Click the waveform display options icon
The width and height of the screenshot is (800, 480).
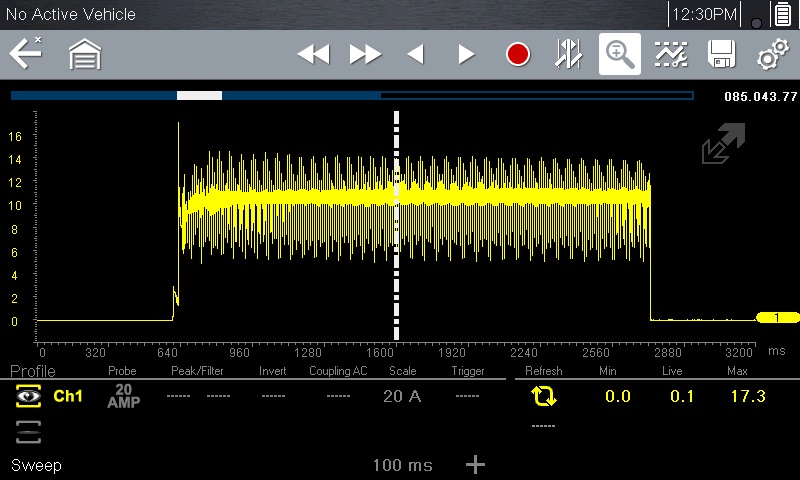(670, 54)
